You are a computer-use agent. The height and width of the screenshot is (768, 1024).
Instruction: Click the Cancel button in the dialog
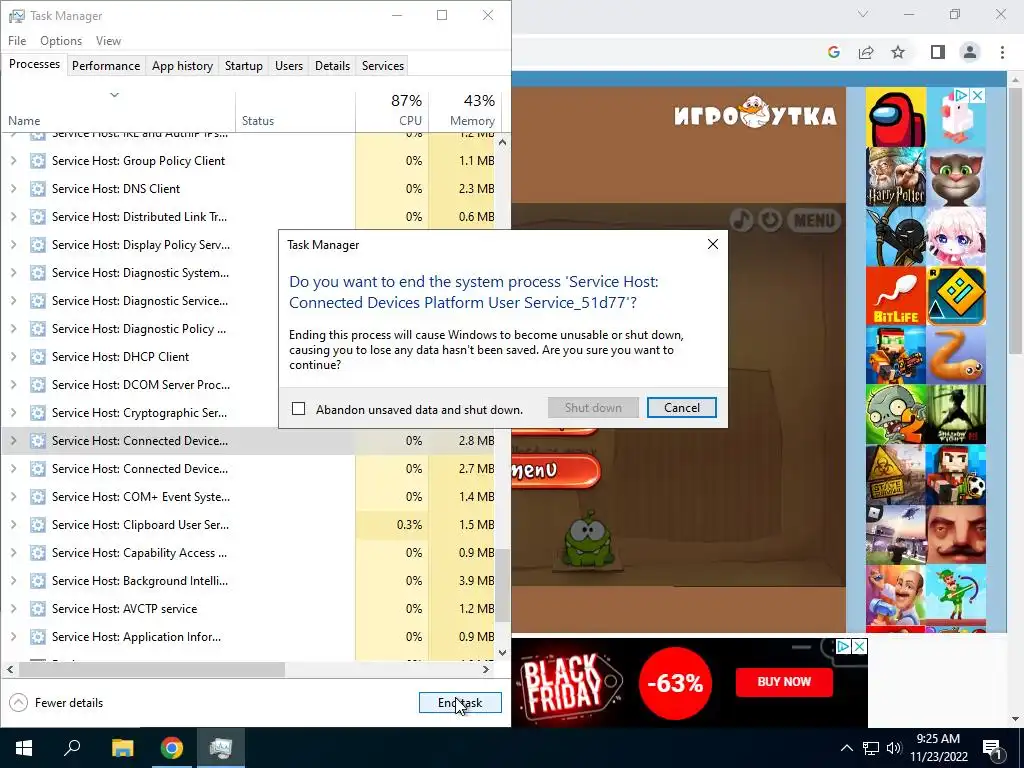pos(681,408)
